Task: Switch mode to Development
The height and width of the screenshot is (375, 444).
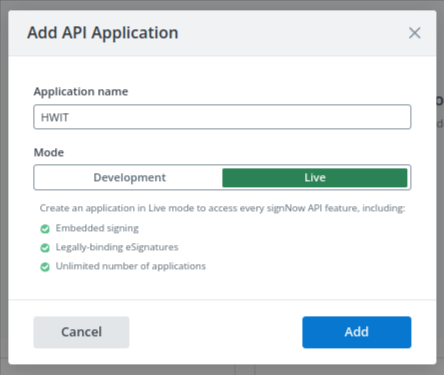Action: (129, 177)
